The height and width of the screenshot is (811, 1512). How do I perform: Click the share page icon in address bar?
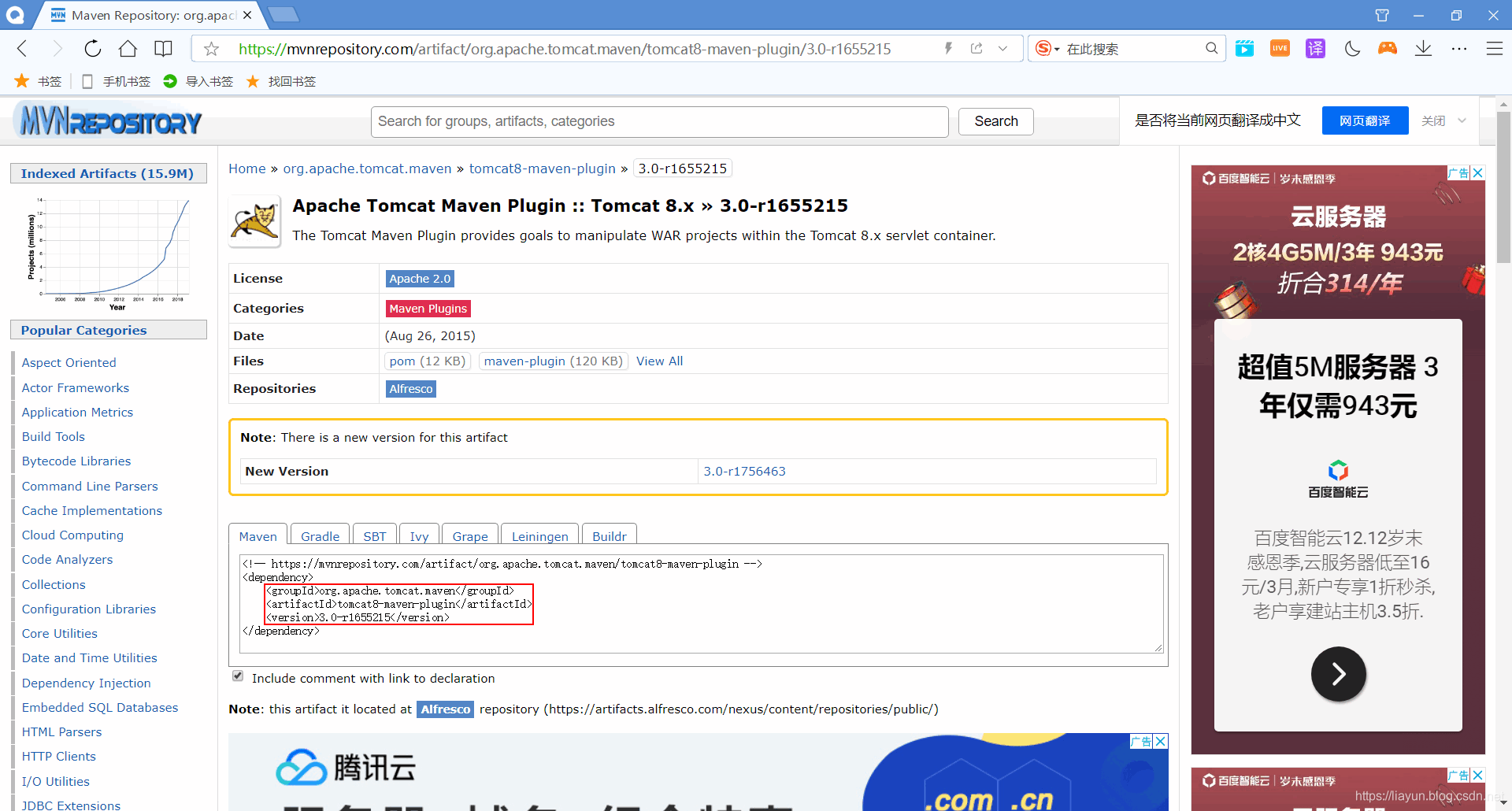point(976,49)
